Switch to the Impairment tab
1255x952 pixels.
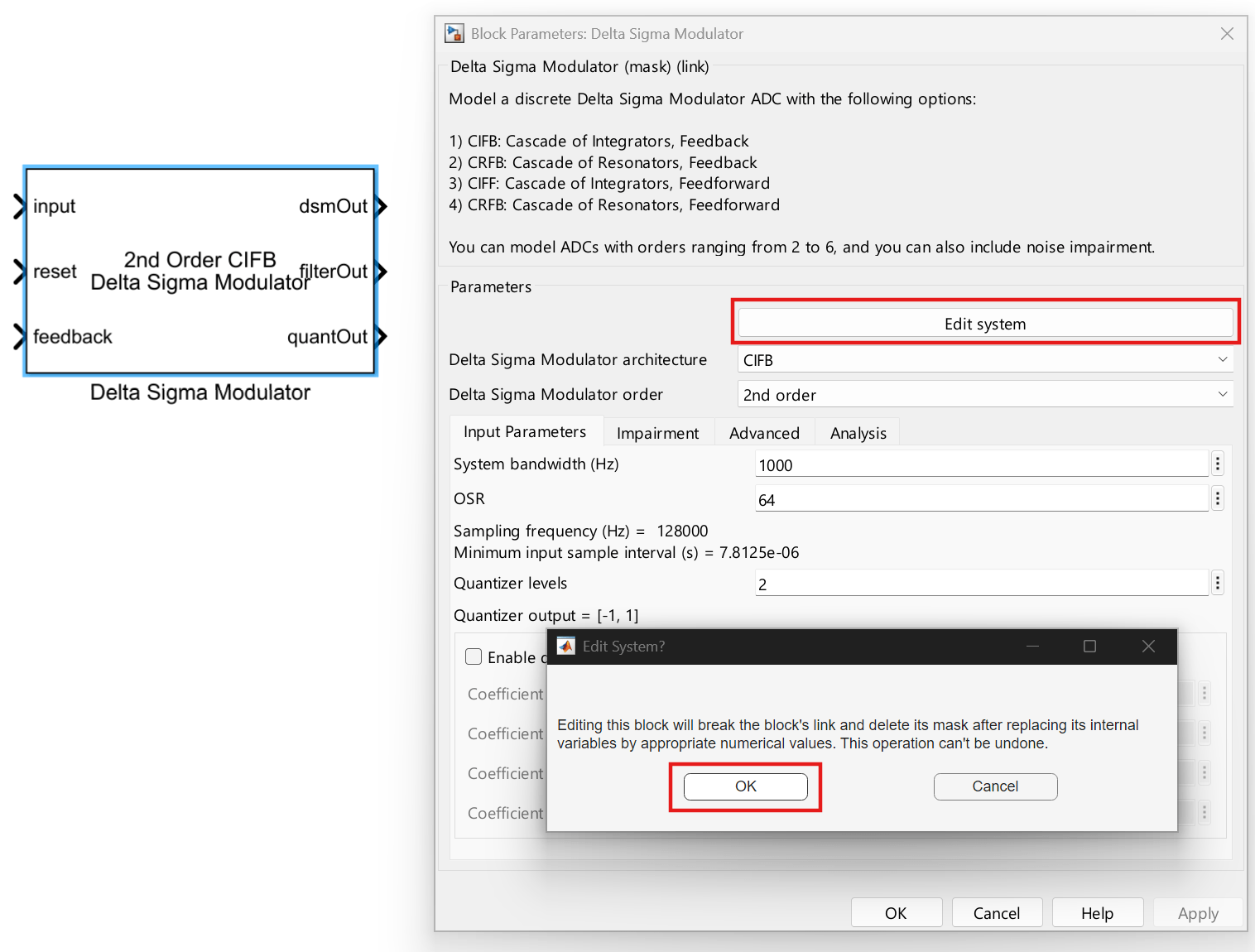(x=657, y=433)
